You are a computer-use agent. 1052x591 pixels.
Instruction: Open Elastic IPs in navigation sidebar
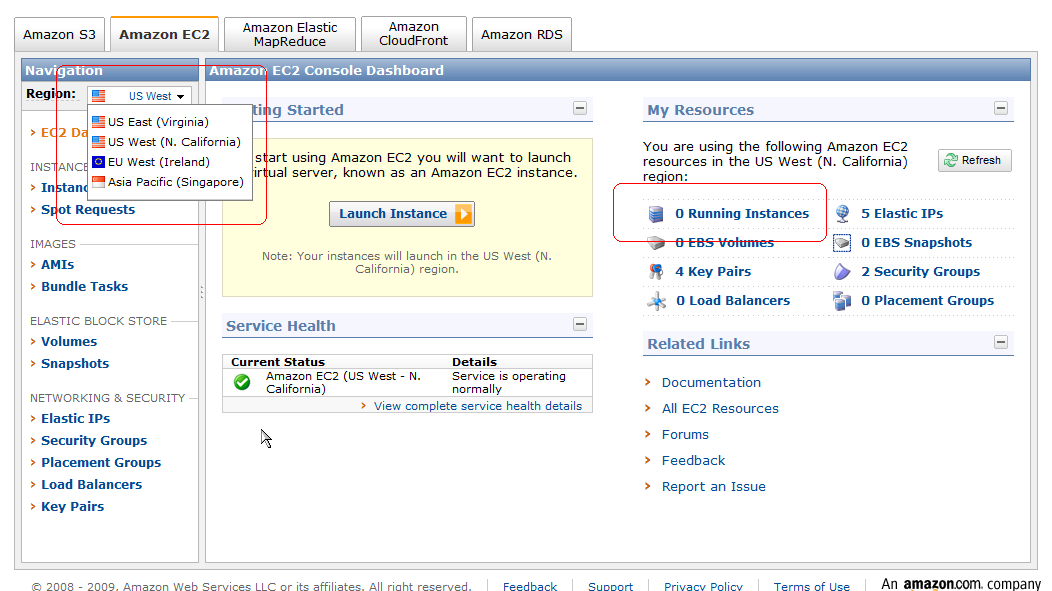coord(76,419)
